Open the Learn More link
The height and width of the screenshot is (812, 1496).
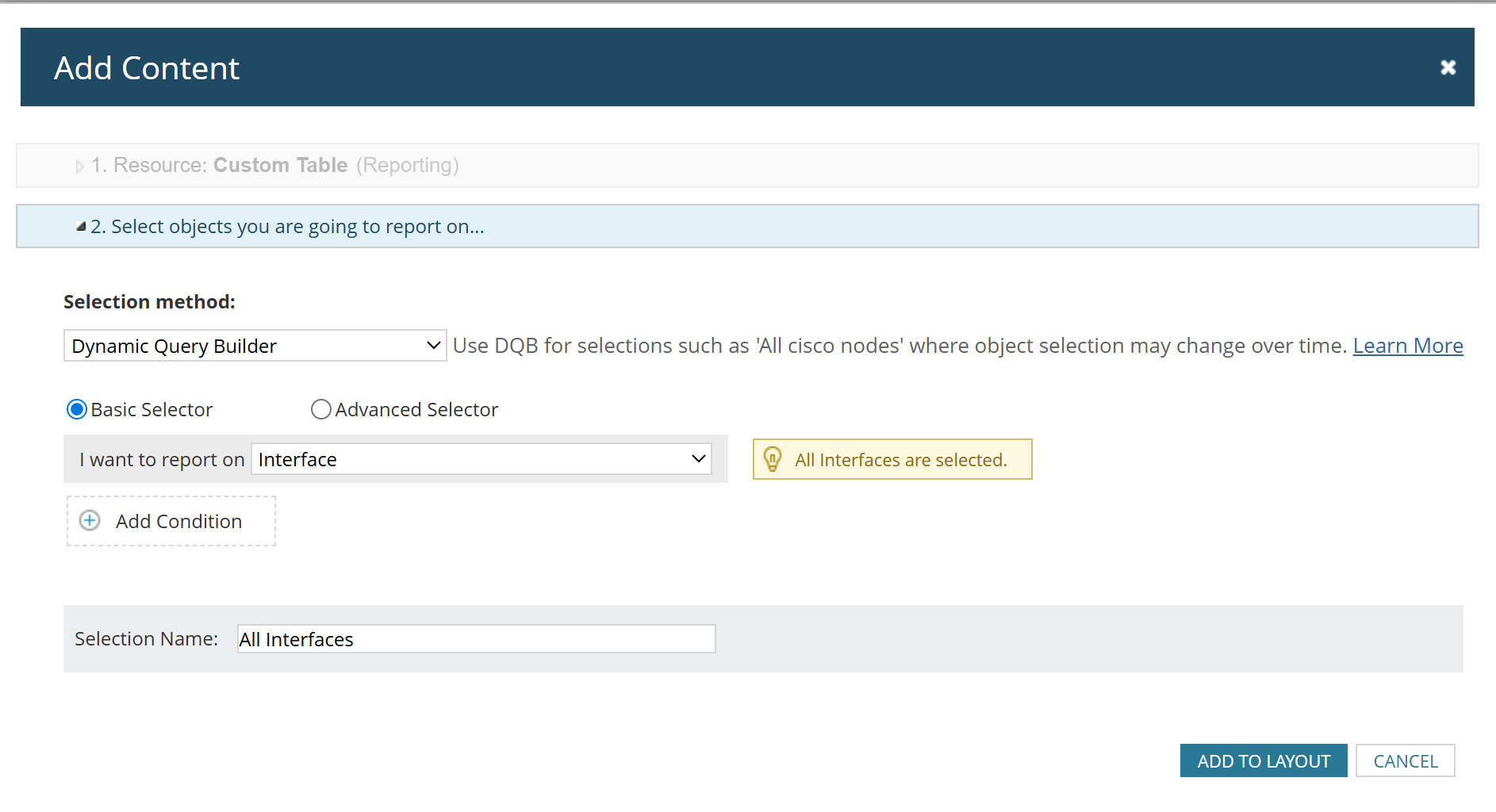coord(1407,346)
